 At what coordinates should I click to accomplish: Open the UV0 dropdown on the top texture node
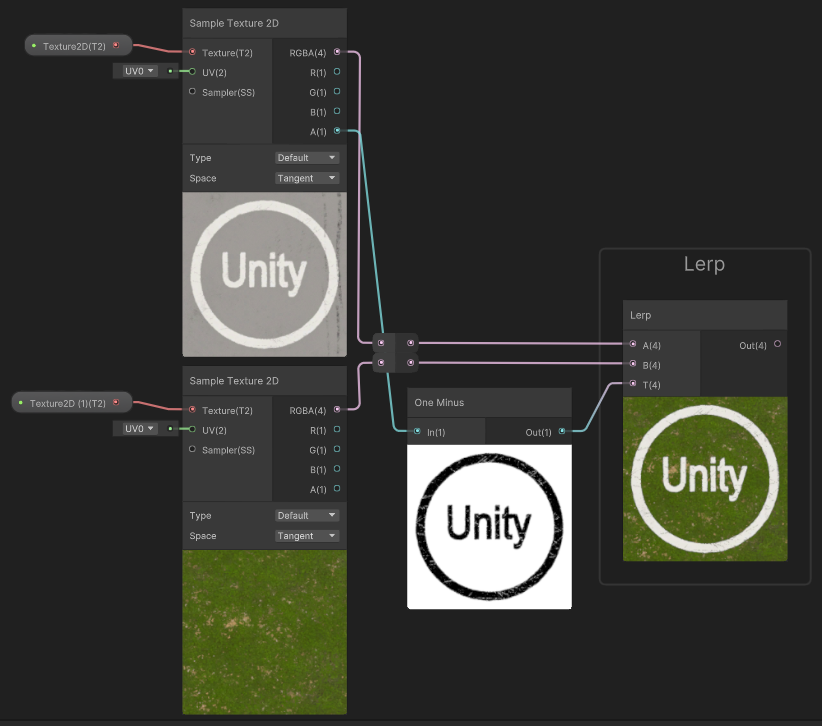(139, 71)
